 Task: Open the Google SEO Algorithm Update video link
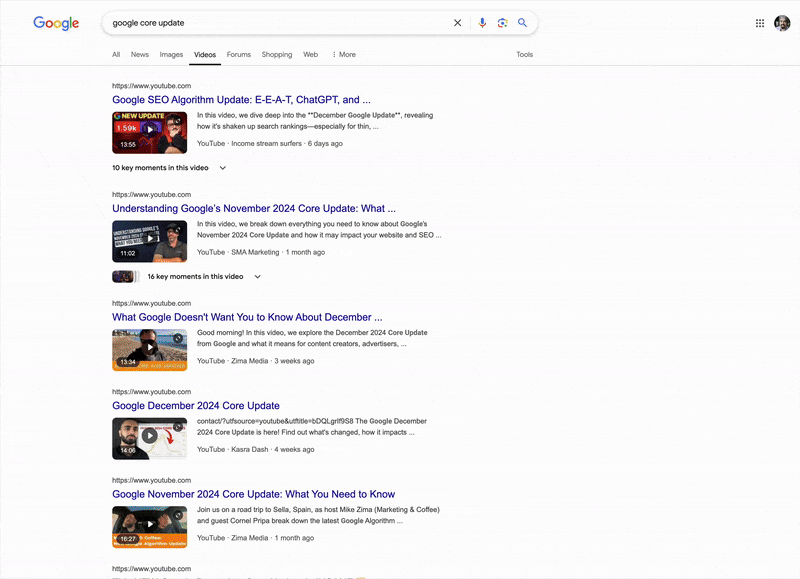[240, 99]
